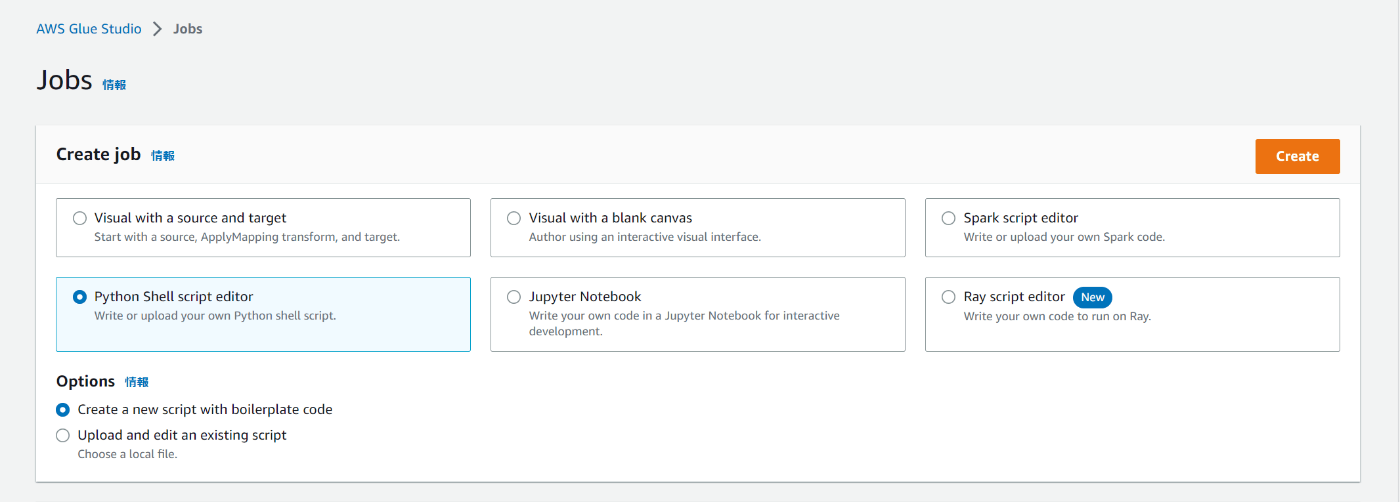Click the Jobs breadcrumb item
The width and height of the screenshot is (1400, 502).
click(x=188, y=29)
